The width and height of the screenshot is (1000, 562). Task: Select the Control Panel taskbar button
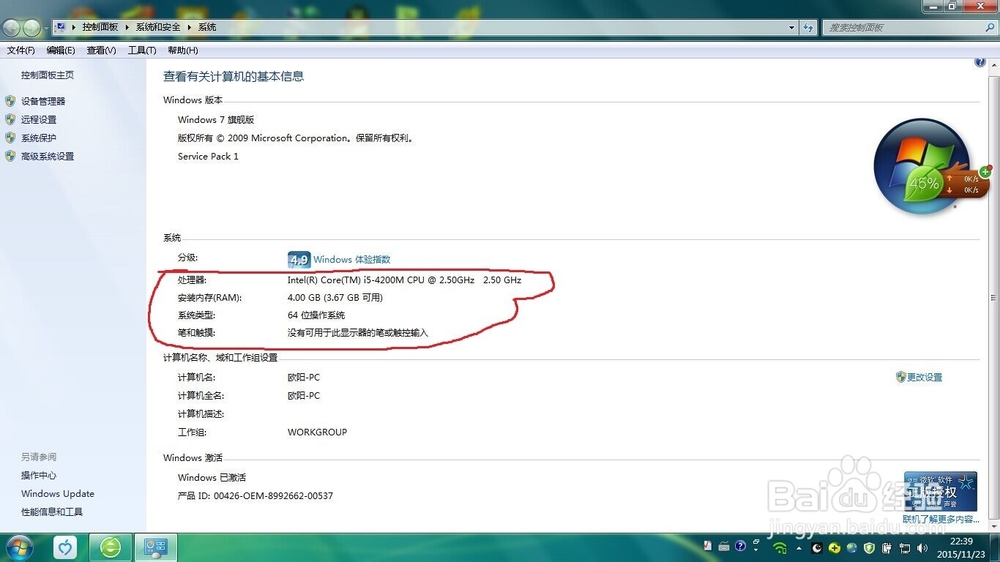tap(155, 547)
